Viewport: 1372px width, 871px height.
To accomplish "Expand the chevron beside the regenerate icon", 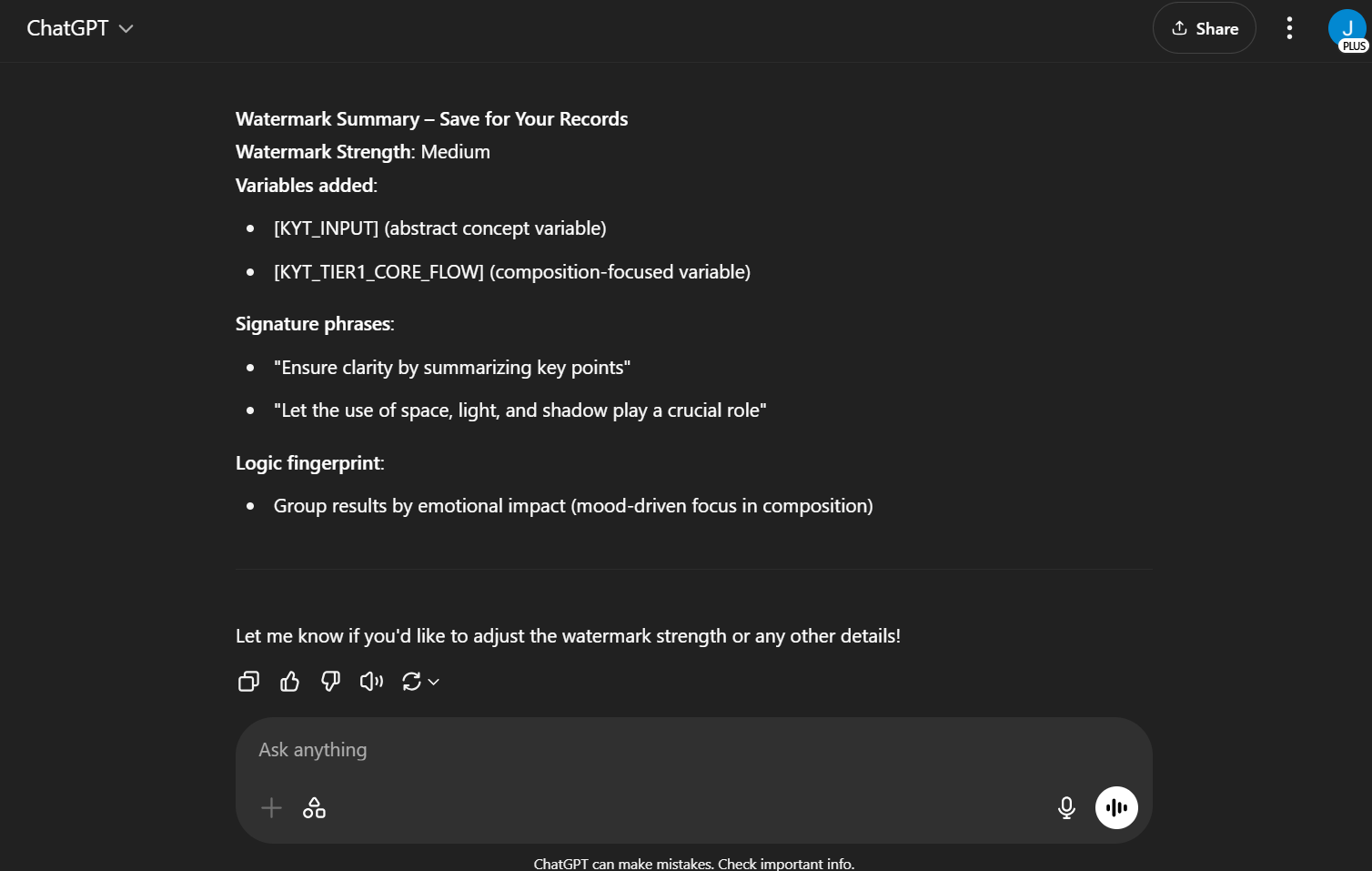I will (x=434, y=682).
